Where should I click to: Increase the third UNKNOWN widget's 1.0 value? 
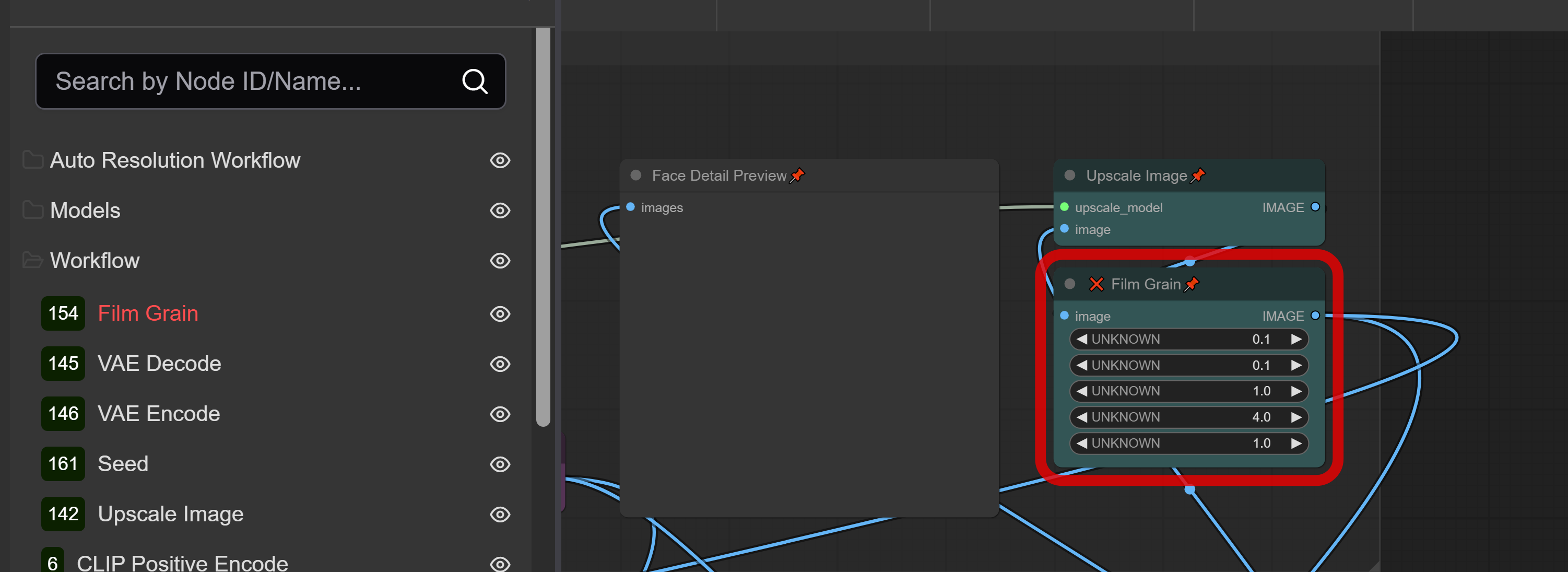[1296, 391]
